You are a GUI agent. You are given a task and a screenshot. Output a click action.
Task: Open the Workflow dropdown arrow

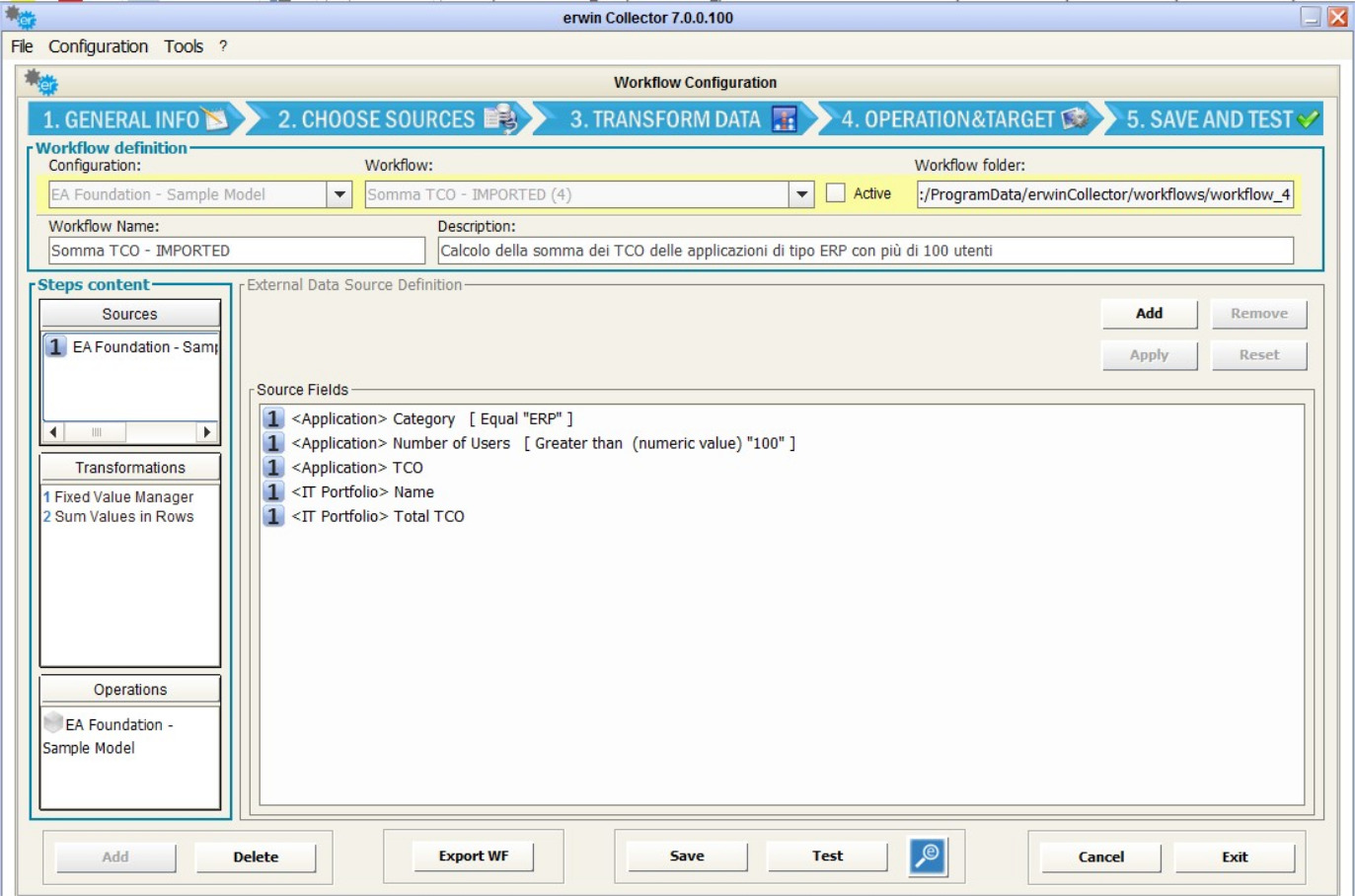(x=801, y=194)
